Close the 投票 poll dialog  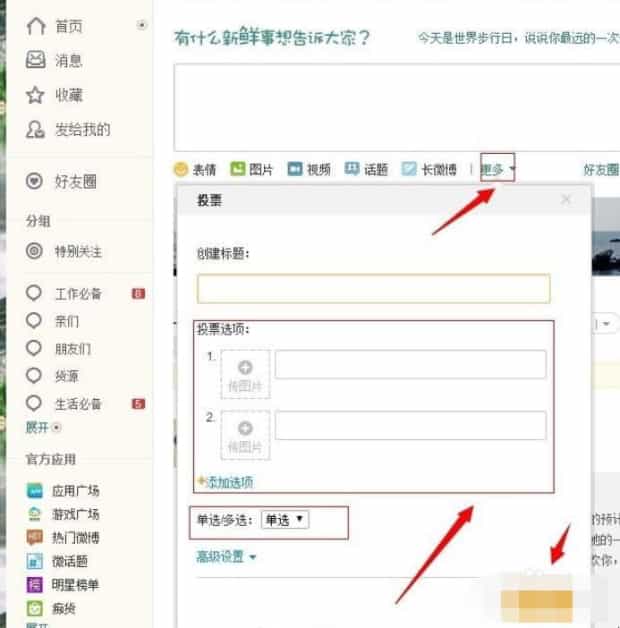(x=566, y=200)
